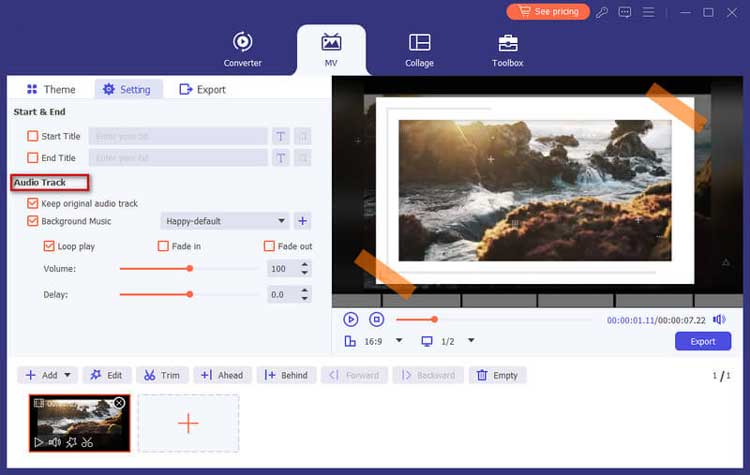Open clip effects via thumbnail wand icon
750x475 pixels.
pos(71,442)
